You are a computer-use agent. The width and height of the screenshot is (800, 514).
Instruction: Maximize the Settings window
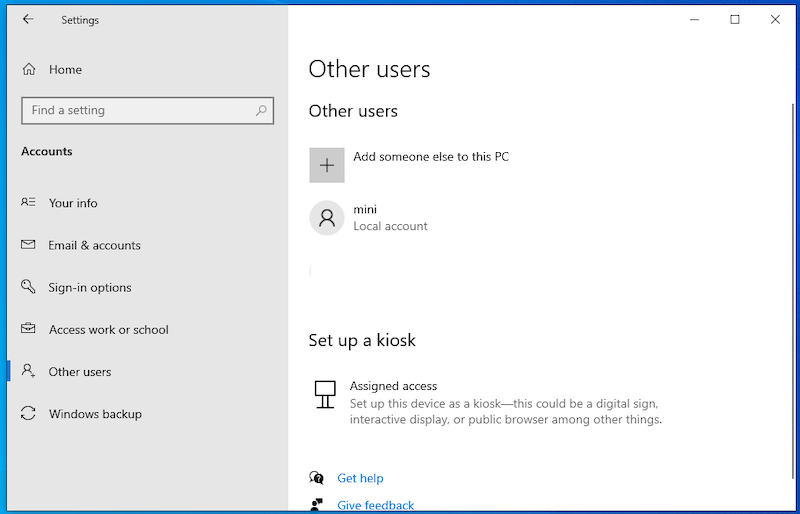(735, 20)
